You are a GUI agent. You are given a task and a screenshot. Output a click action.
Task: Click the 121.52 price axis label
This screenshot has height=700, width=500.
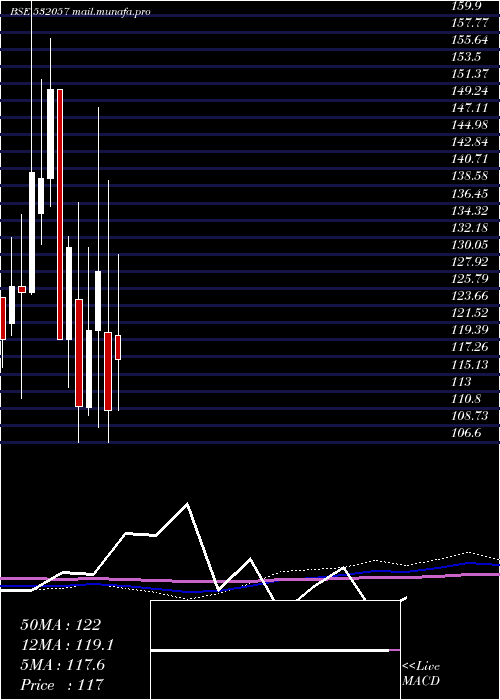(471, 312)
